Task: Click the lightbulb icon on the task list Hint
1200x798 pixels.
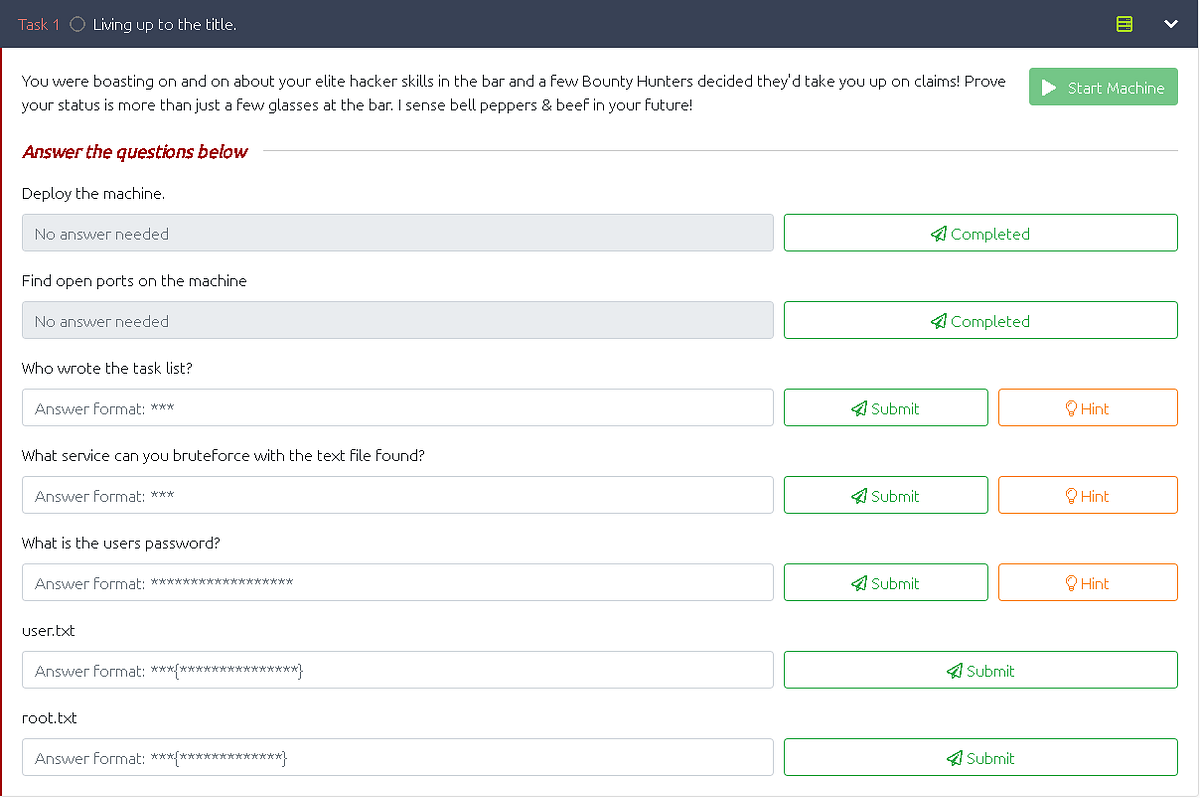Action: click(1071, 408)
